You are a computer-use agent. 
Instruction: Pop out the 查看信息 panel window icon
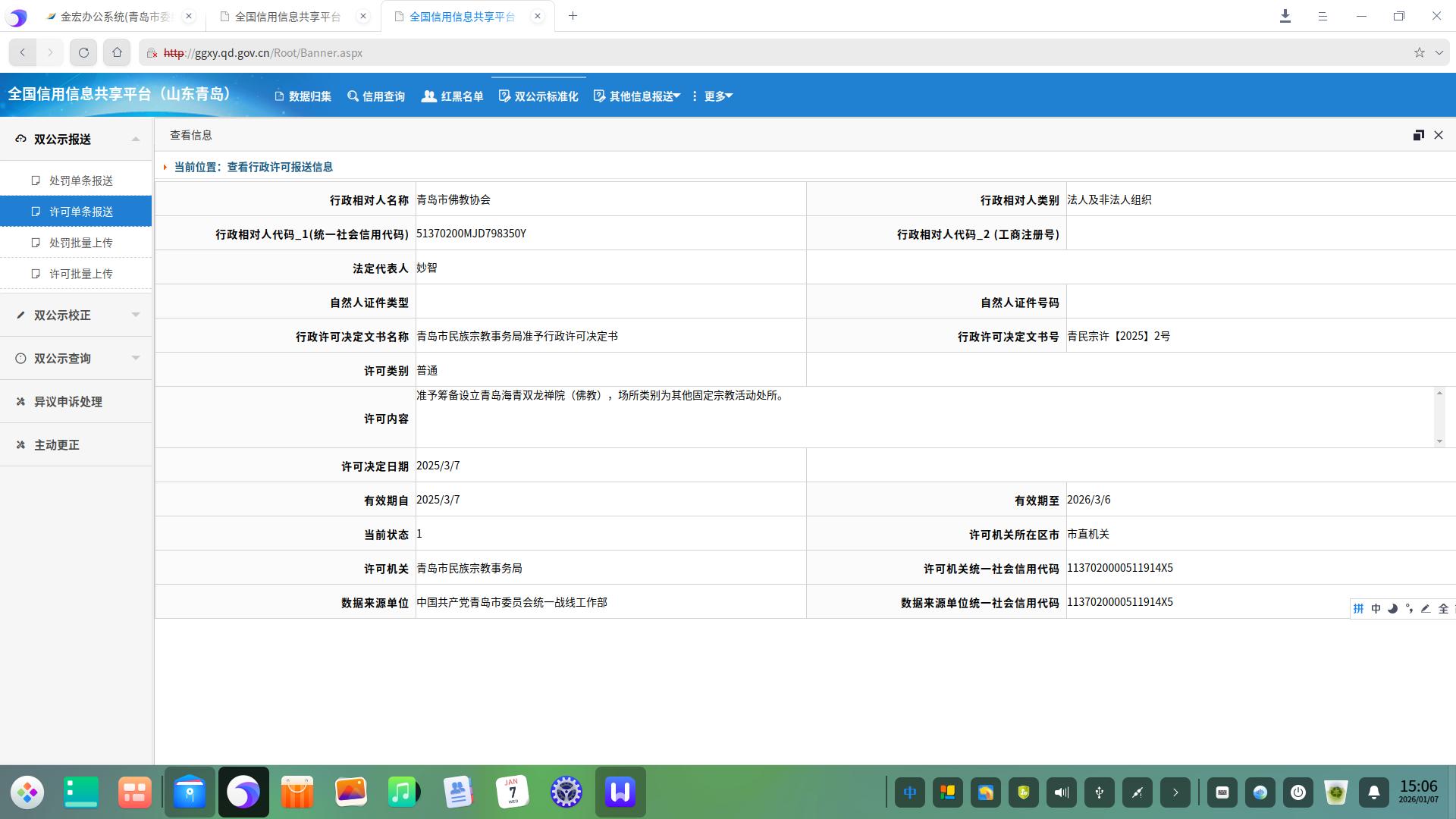click(x=1418, y=135)
